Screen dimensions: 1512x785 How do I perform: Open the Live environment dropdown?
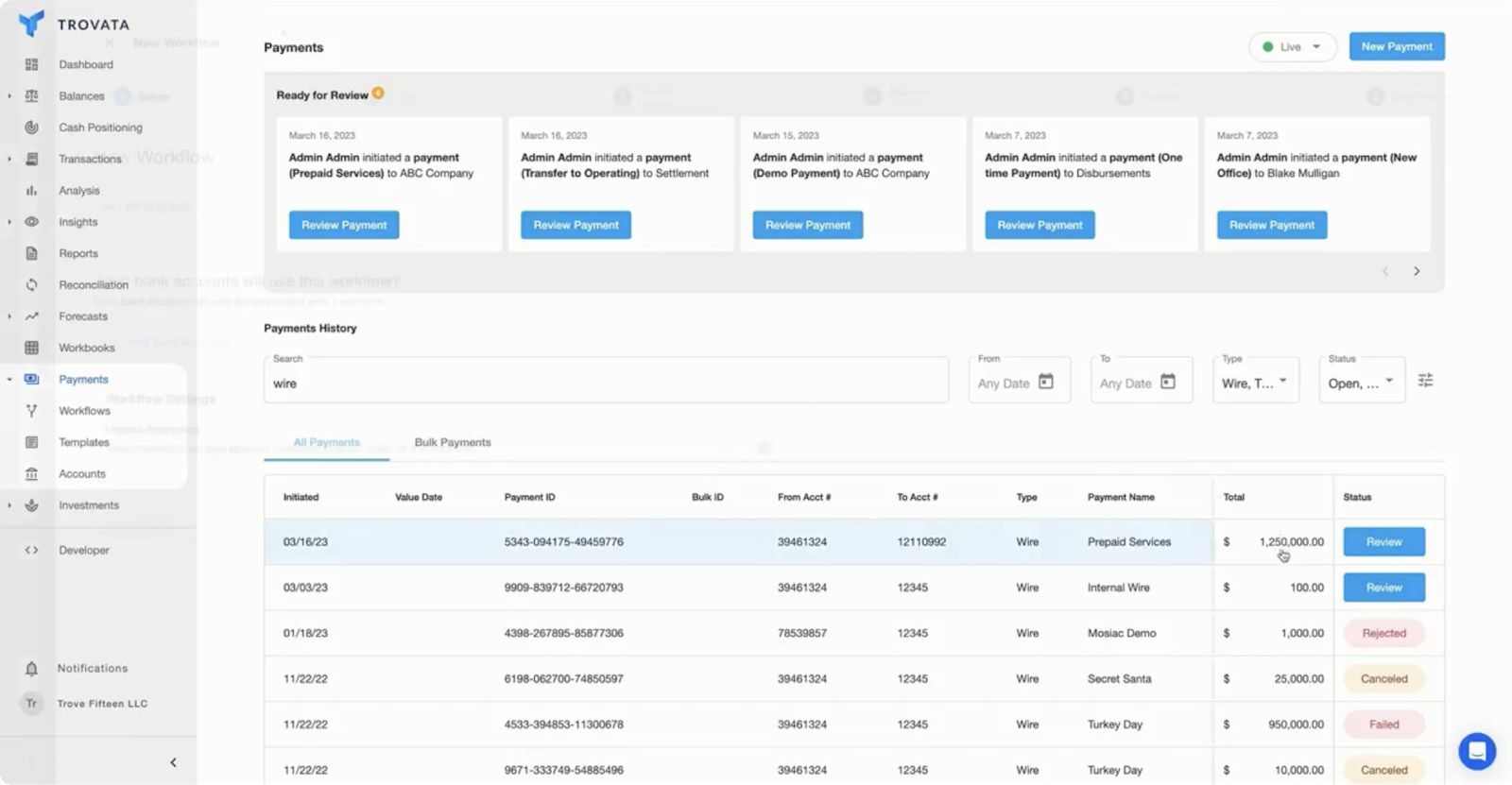[x=1292, y=47]
